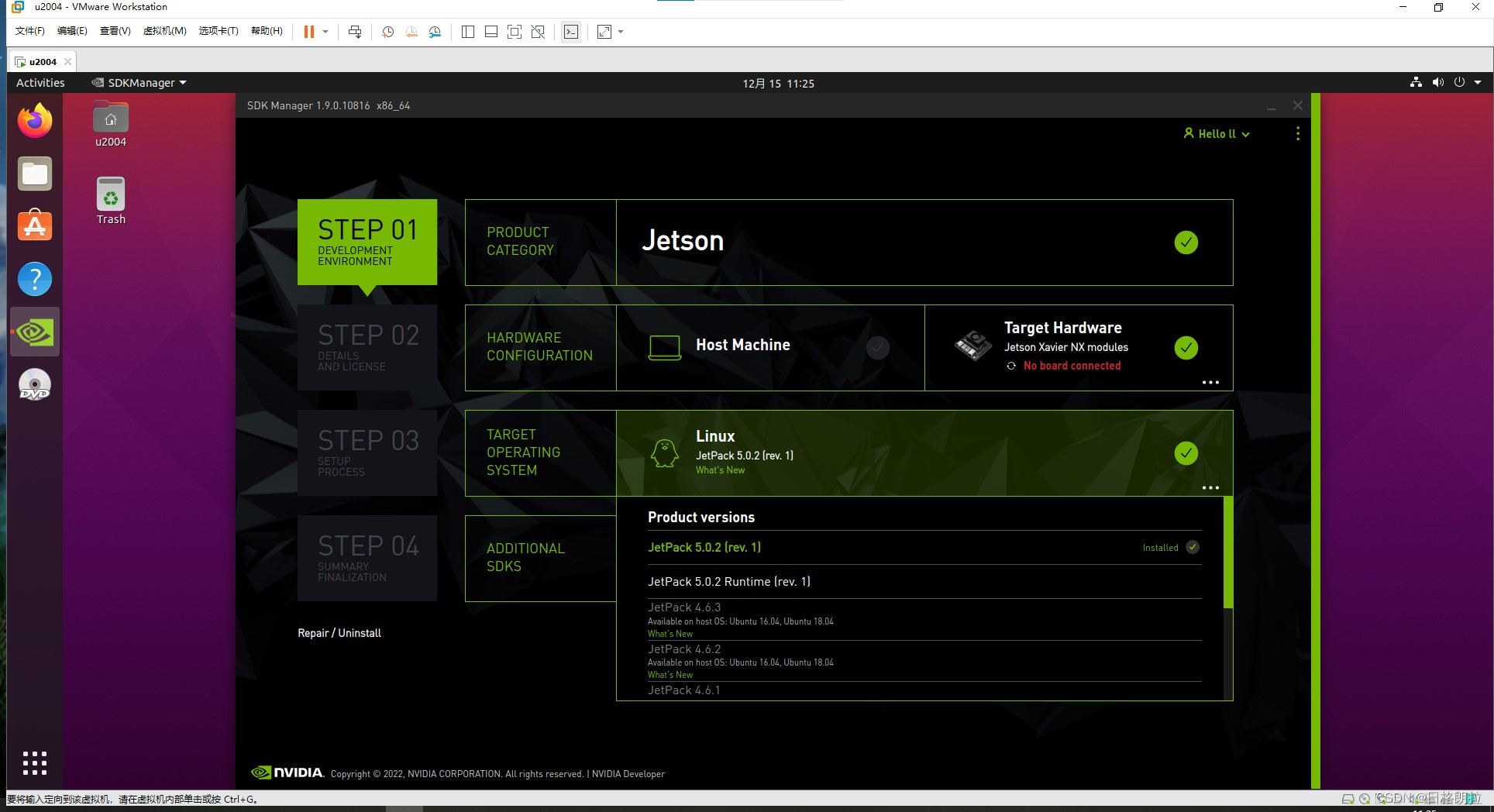Screen dimensions: 1494x812
Task: Select STEP 04 Summary Finalization
Action: tap(367, 559)
